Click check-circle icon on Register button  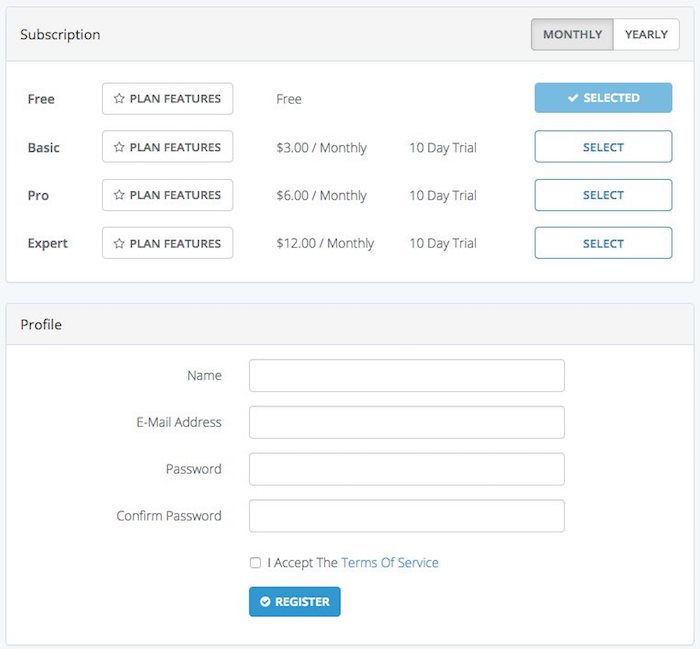click(x=265, y=602)
